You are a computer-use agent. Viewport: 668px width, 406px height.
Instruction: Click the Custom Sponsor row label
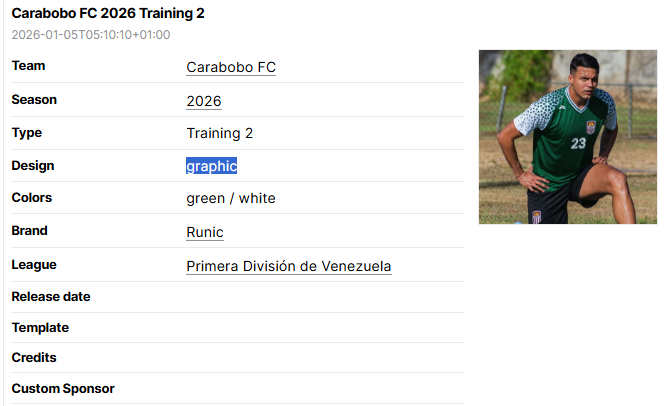point(63,389)
